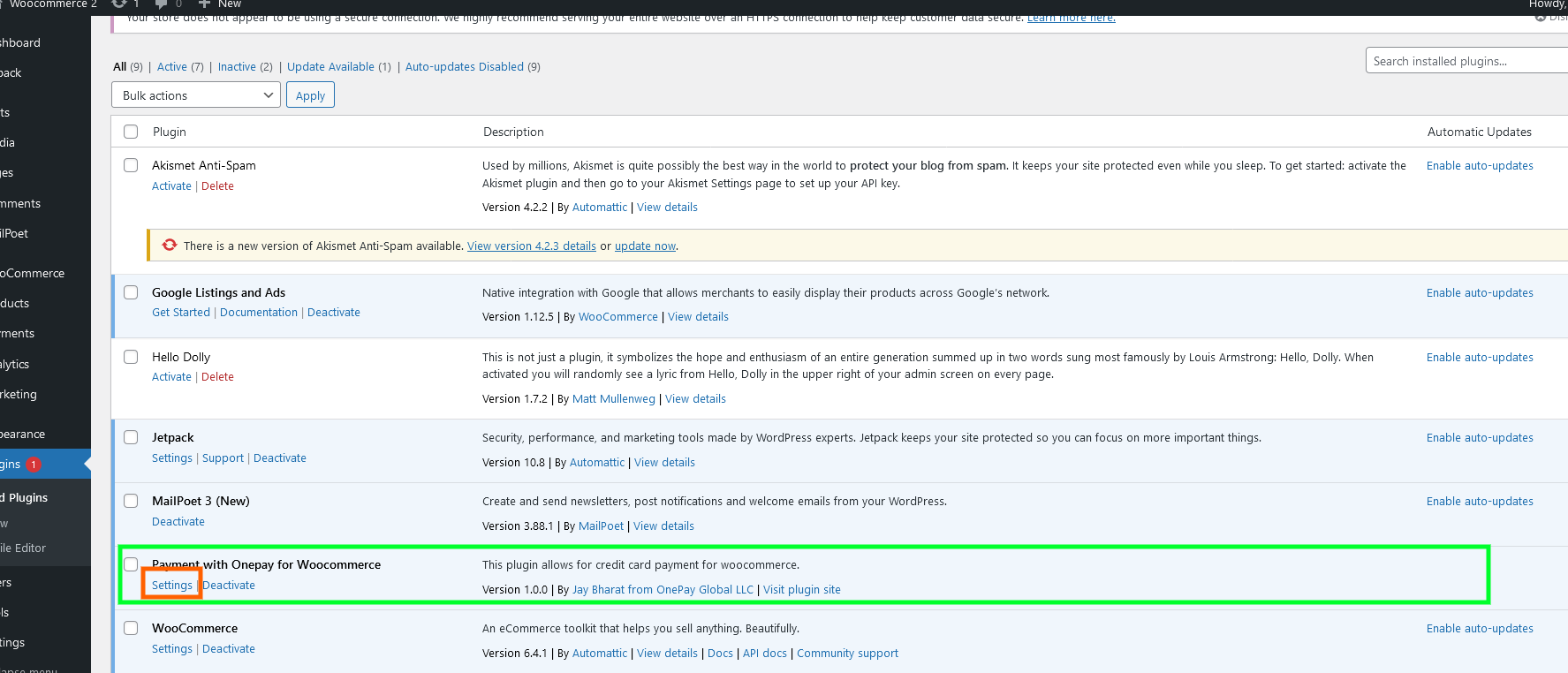Click update now for Akismet
Image resolution: width=1568 pixels, height=673 pixels.
point(645,246)
